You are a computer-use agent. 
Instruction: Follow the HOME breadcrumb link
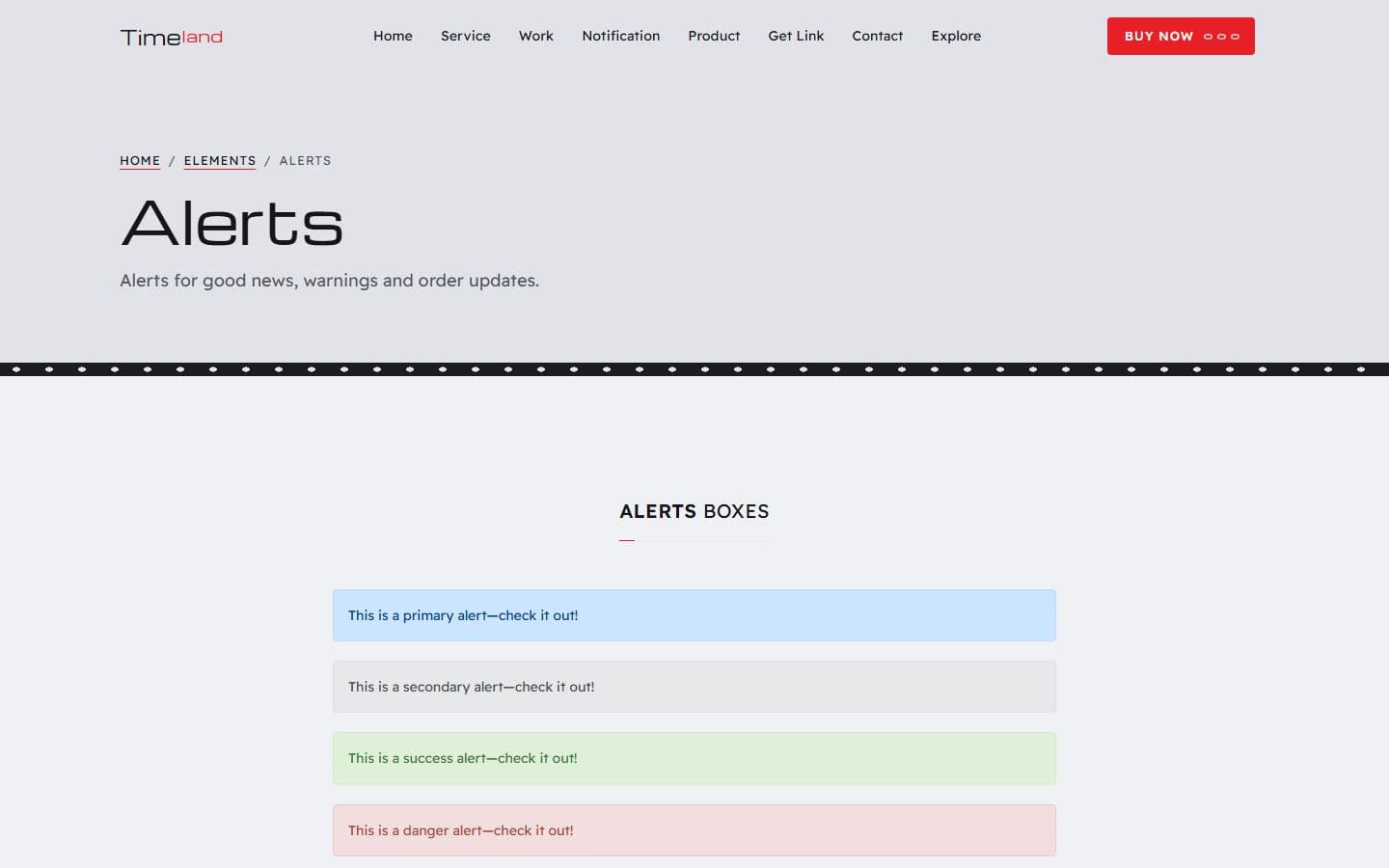point(140,161)
